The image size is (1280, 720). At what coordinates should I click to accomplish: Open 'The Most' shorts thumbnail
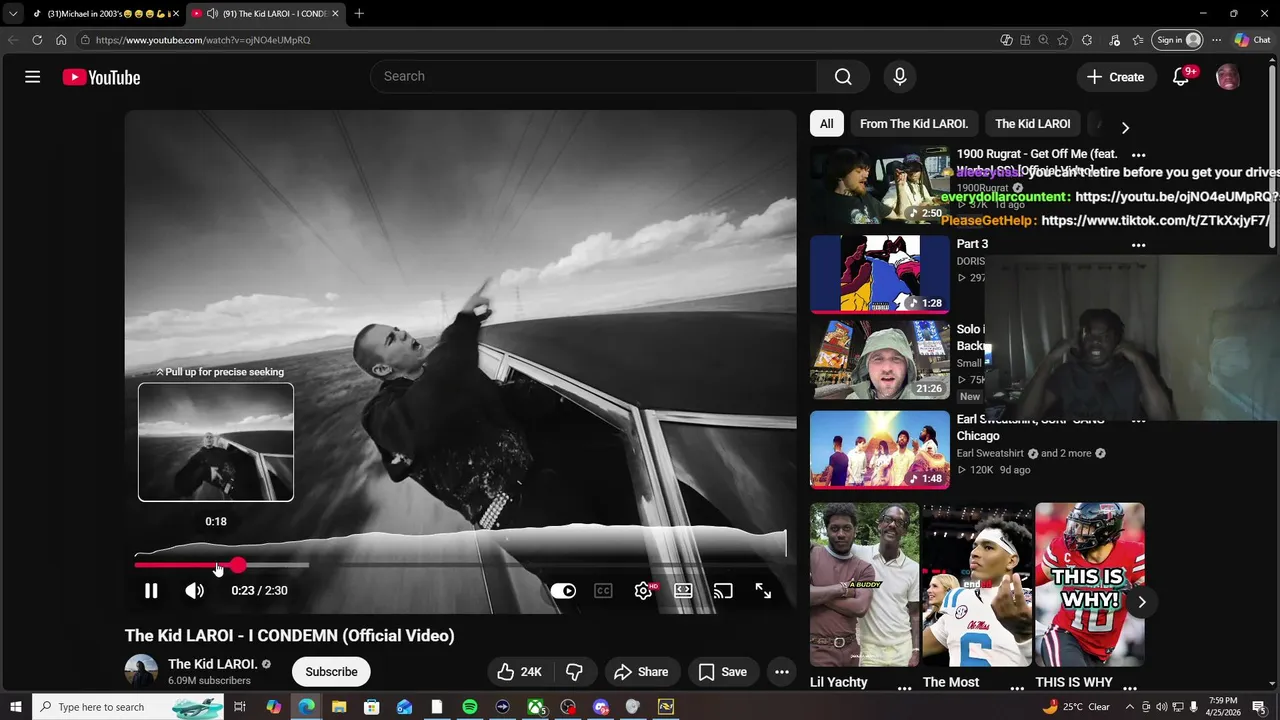tap(977, 585)
